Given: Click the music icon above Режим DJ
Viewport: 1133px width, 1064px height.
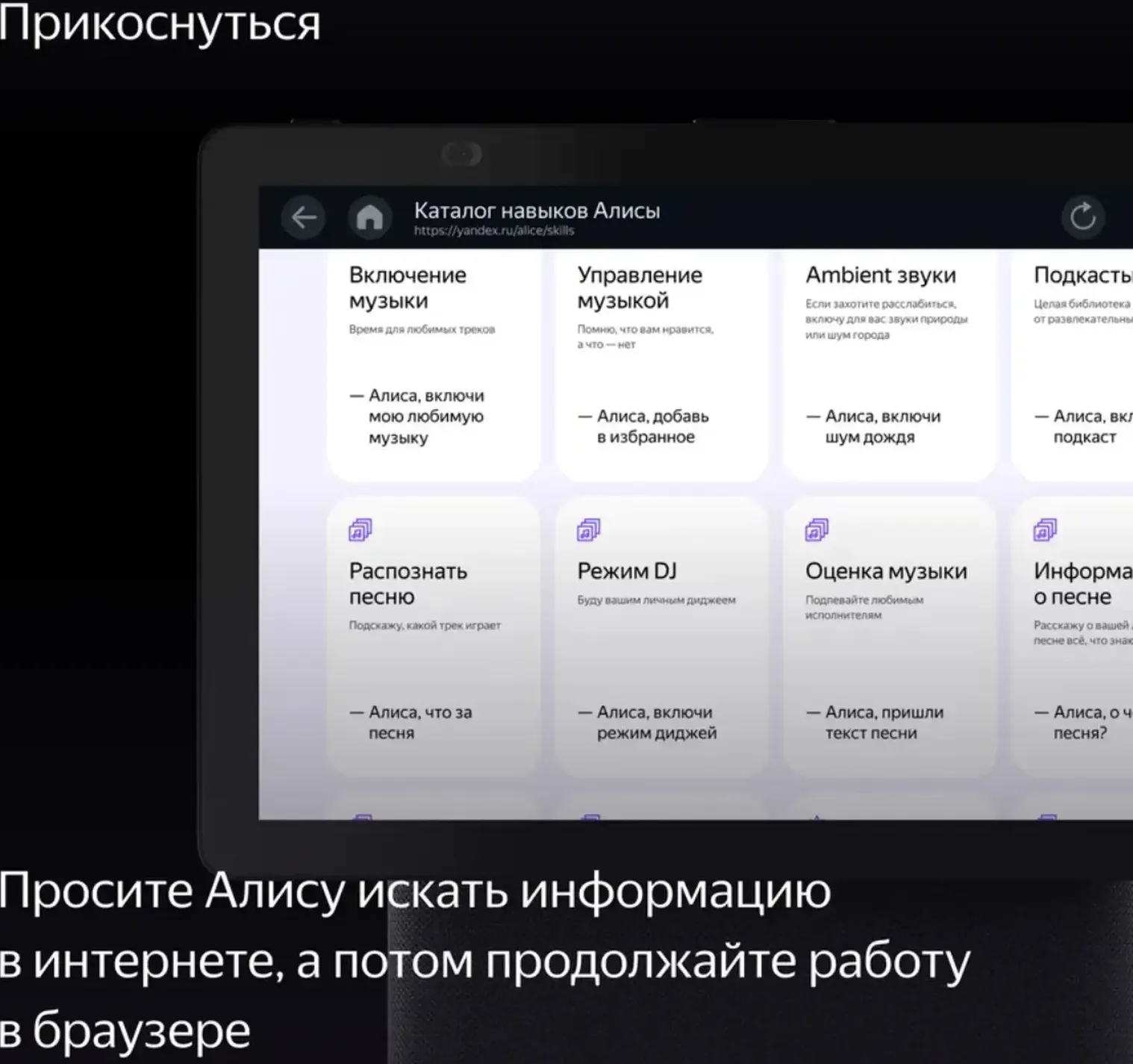Looking at the screenshot, I should click(x=589, y=530).
